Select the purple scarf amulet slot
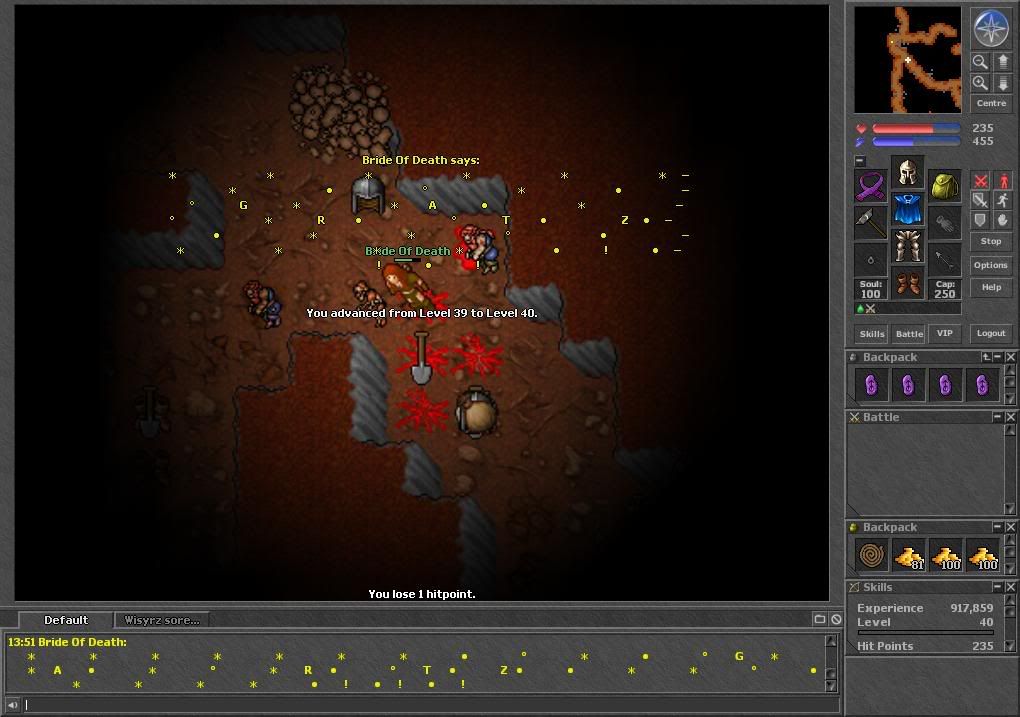Viewport: 1020px width, 717px height. (x=870, y=185)
